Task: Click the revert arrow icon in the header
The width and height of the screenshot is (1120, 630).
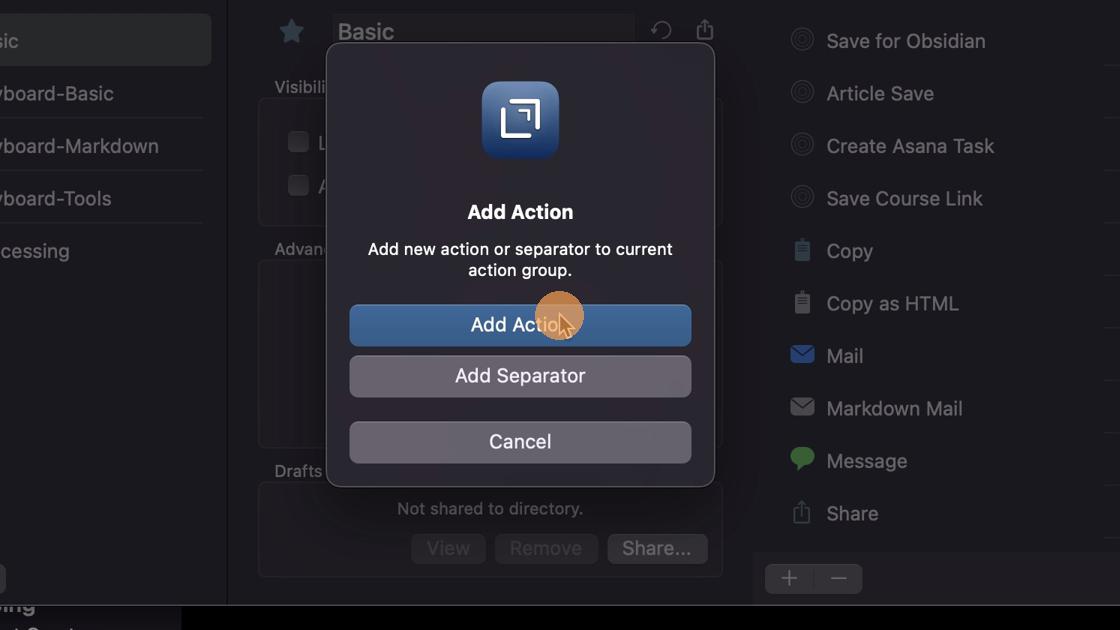Action: click(661, 30)
